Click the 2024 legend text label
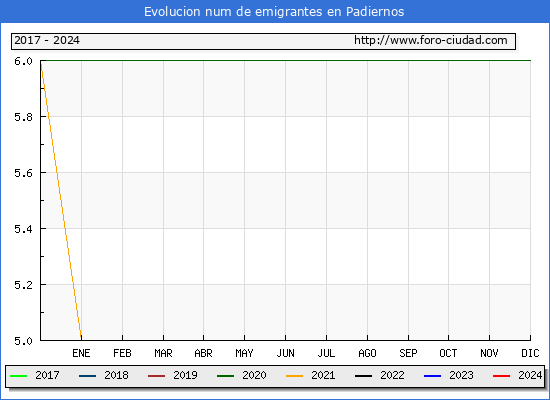 [530, 375]
